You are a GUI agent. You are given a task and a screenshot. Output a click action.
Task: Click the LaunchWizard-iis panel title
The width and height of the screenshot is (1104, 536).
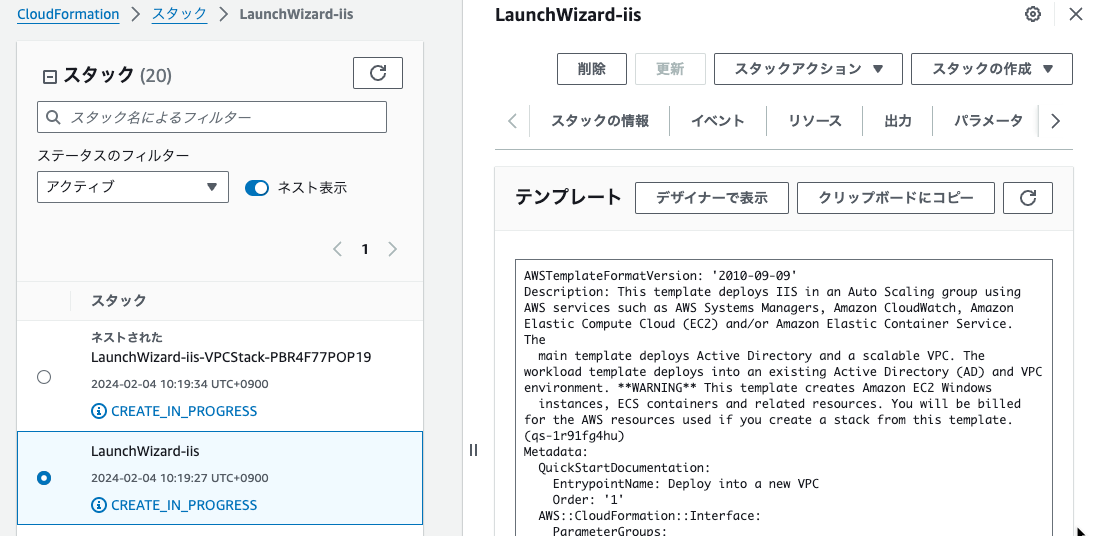pos(568,15)
